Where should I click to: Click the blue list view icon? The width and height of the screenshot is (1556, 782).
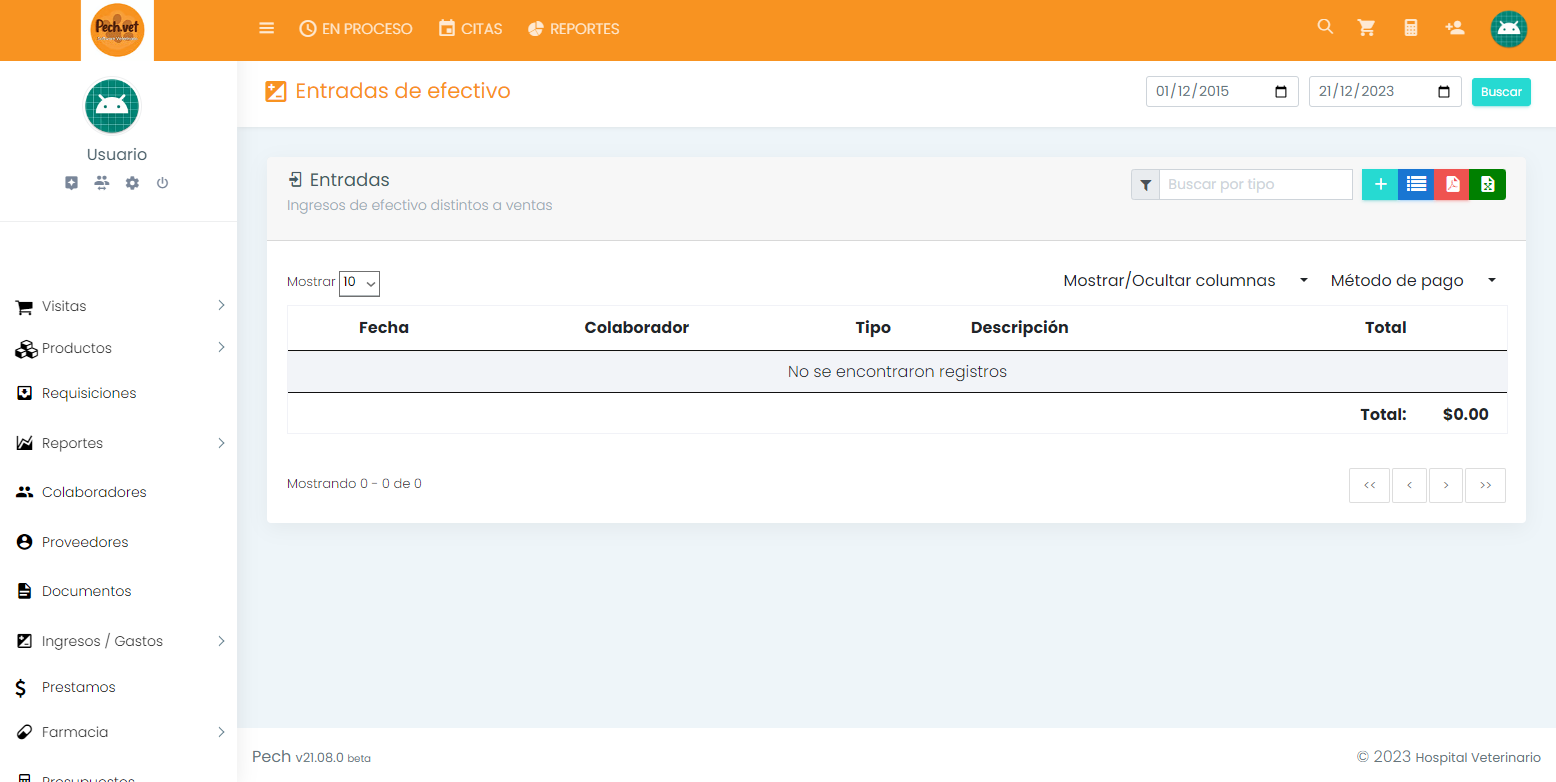(1416, 184)
